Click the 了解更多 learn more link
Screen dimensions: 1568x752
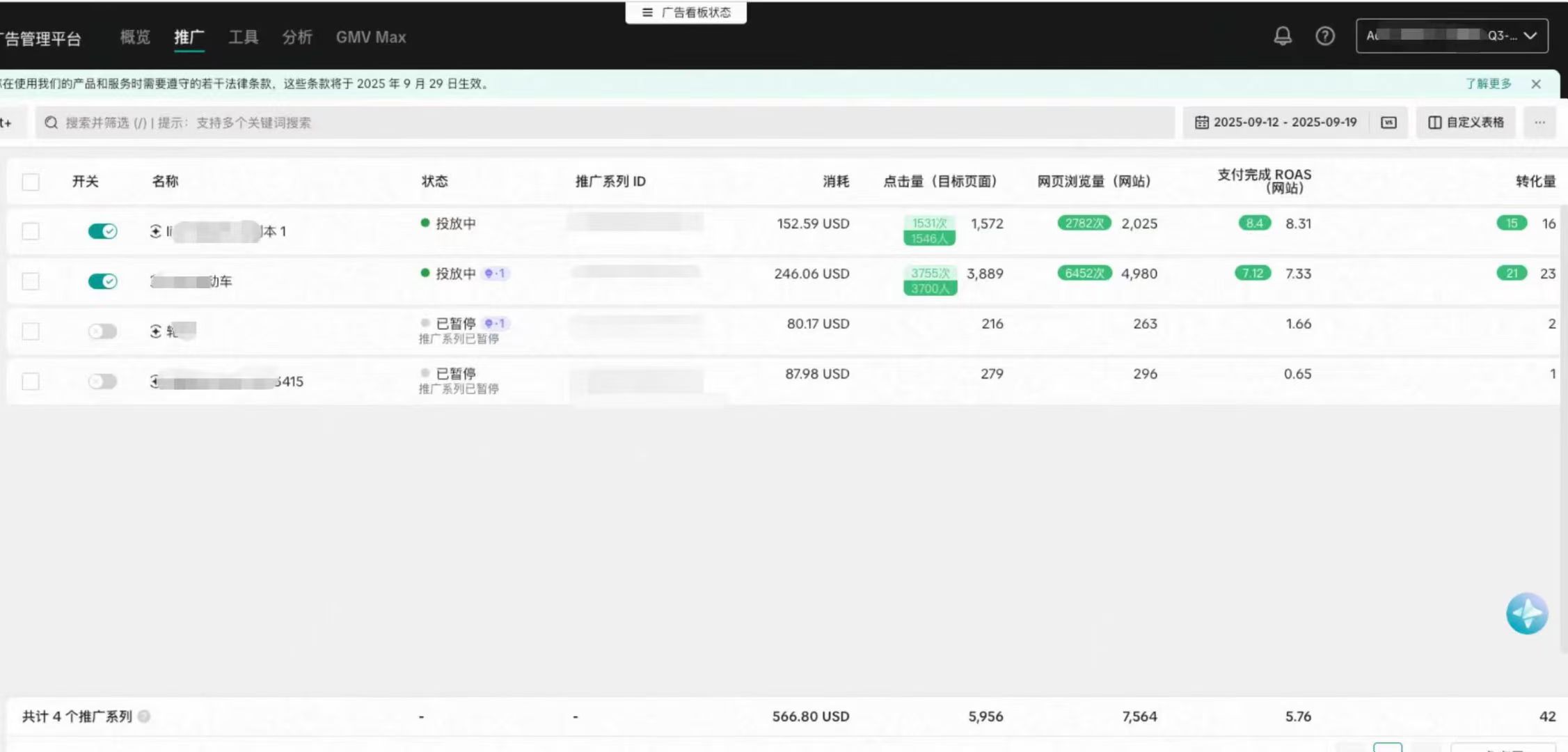[1488, 84]
